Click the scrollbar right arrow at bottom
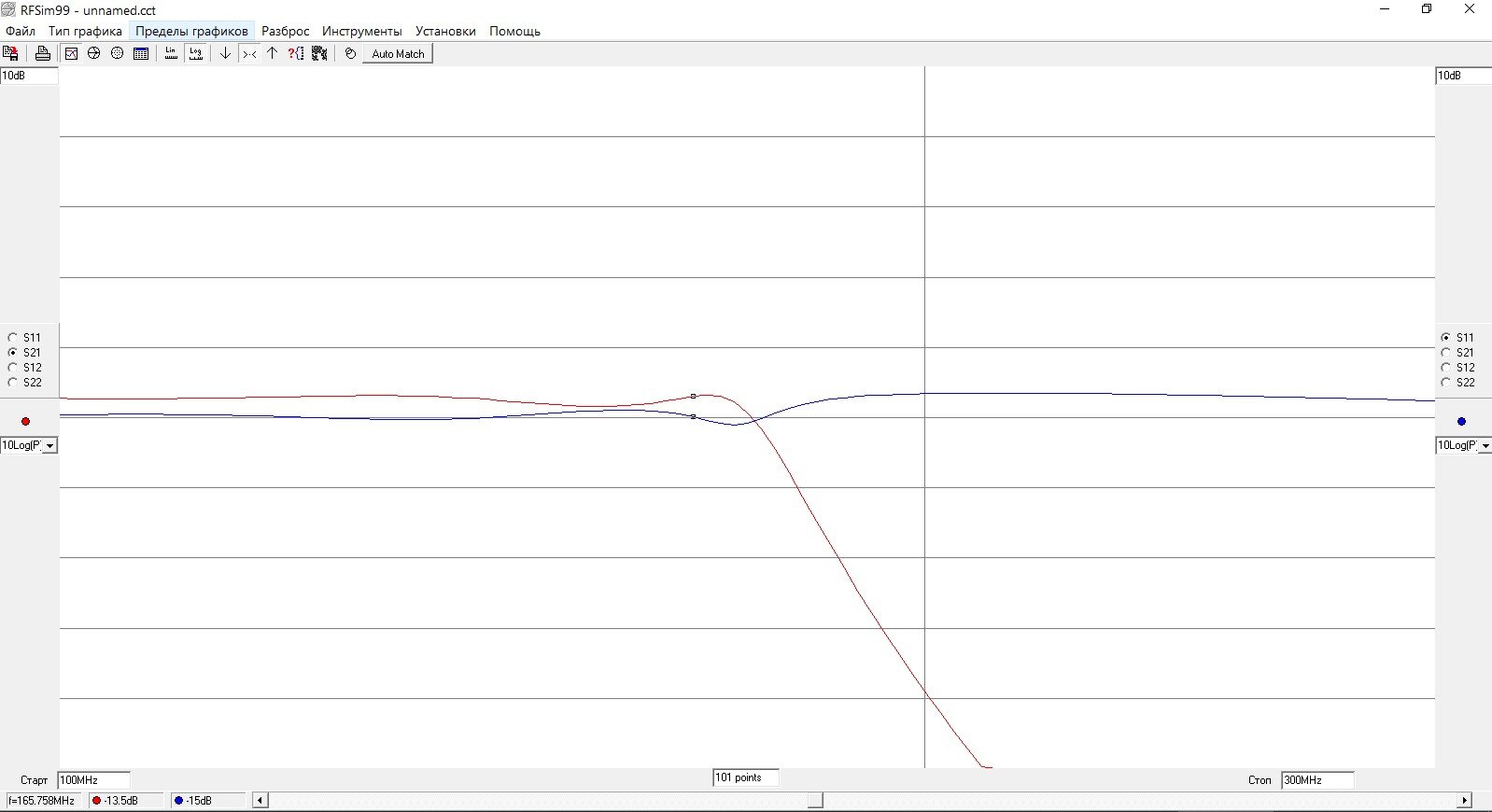Image resolution: width=1492 pixels, height=812 pixels. coord(1464,801)
